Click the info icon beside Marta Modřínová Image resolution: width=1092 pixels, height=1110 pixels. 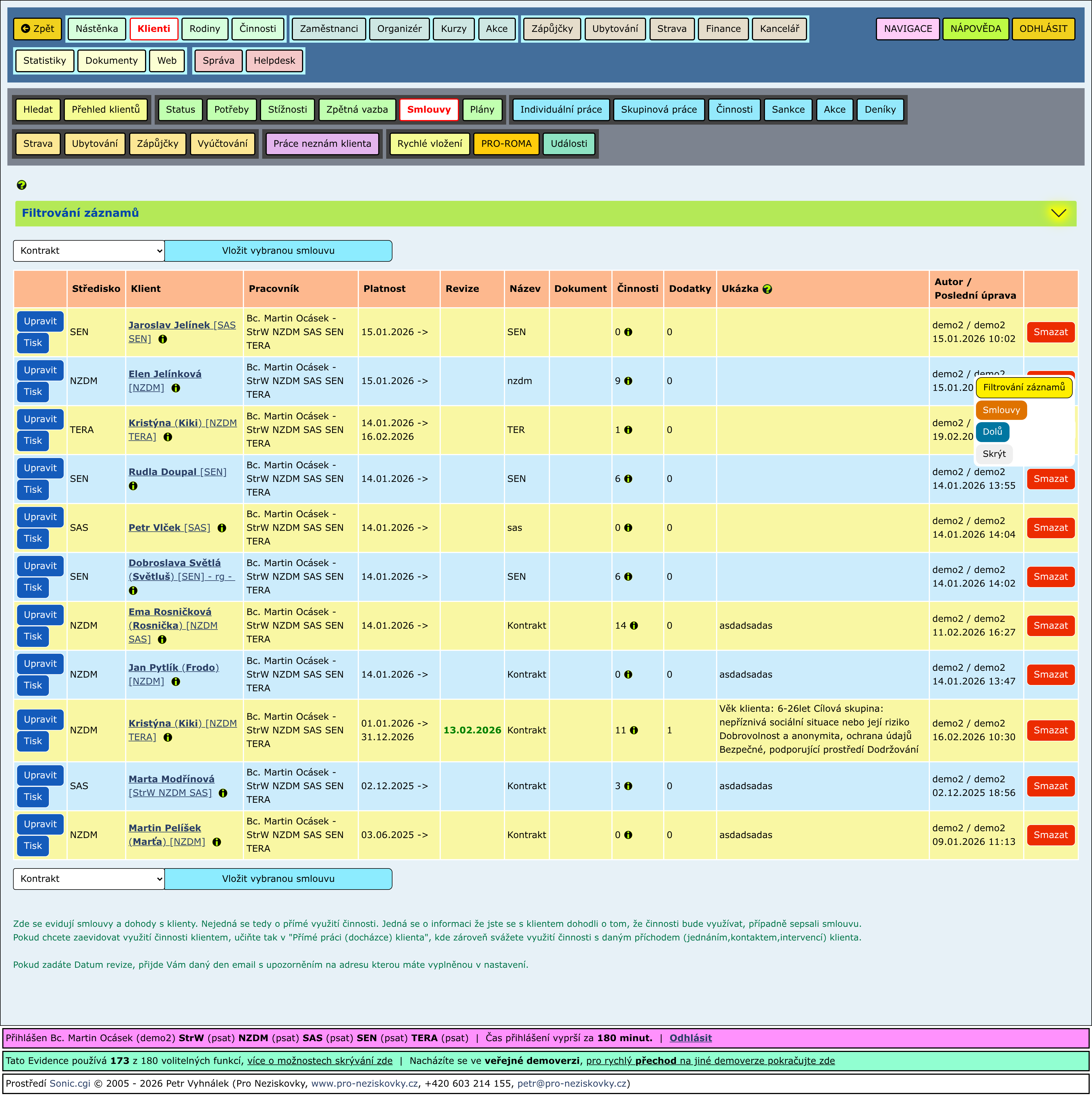point(223,793)
